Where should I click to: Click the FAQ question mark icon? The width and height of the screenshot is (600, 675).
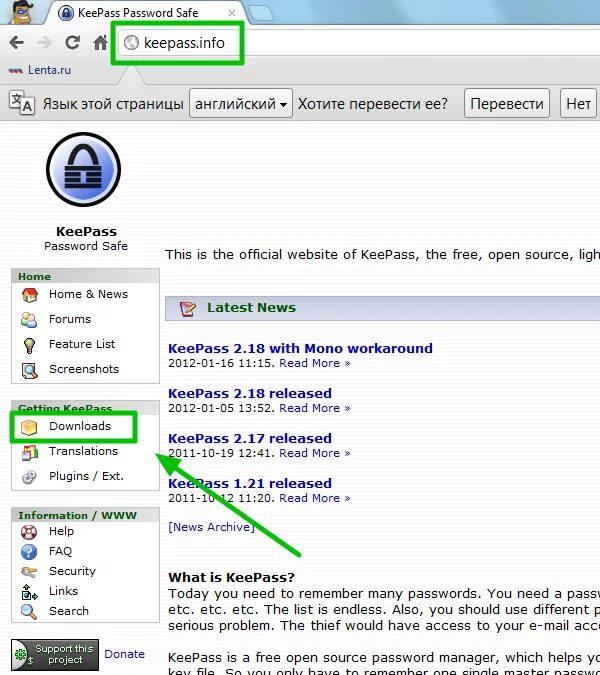[x=29, y=552]
